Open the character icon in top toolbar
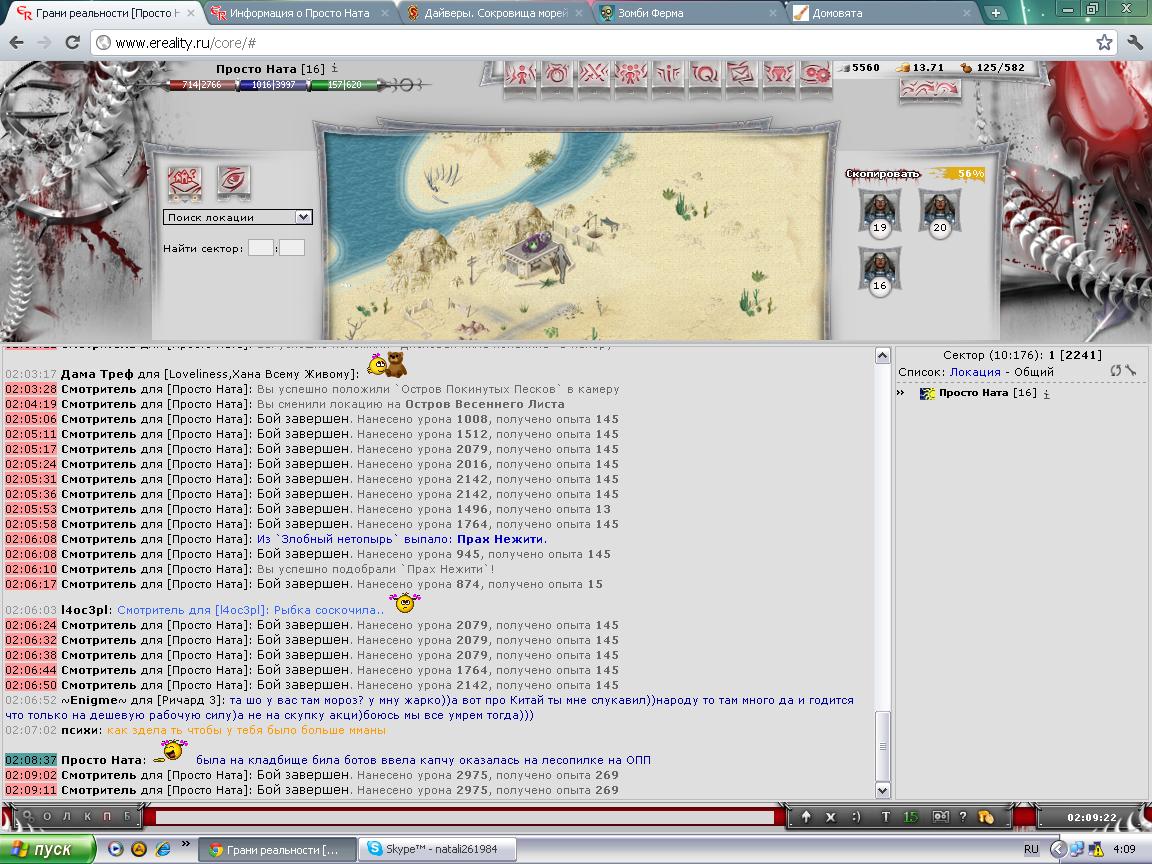Image resolution: width=1152 pixels, height=864 pixels. (520, 75)
